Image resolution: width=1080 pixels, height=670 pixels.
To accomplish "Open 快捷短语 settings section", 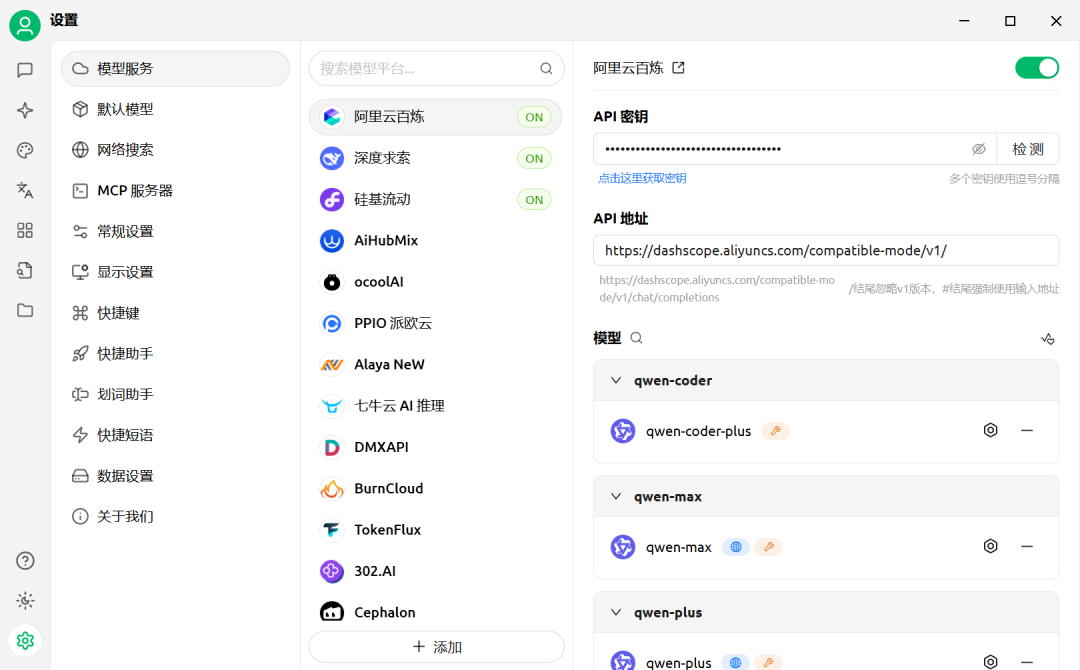I will point(175,435).
